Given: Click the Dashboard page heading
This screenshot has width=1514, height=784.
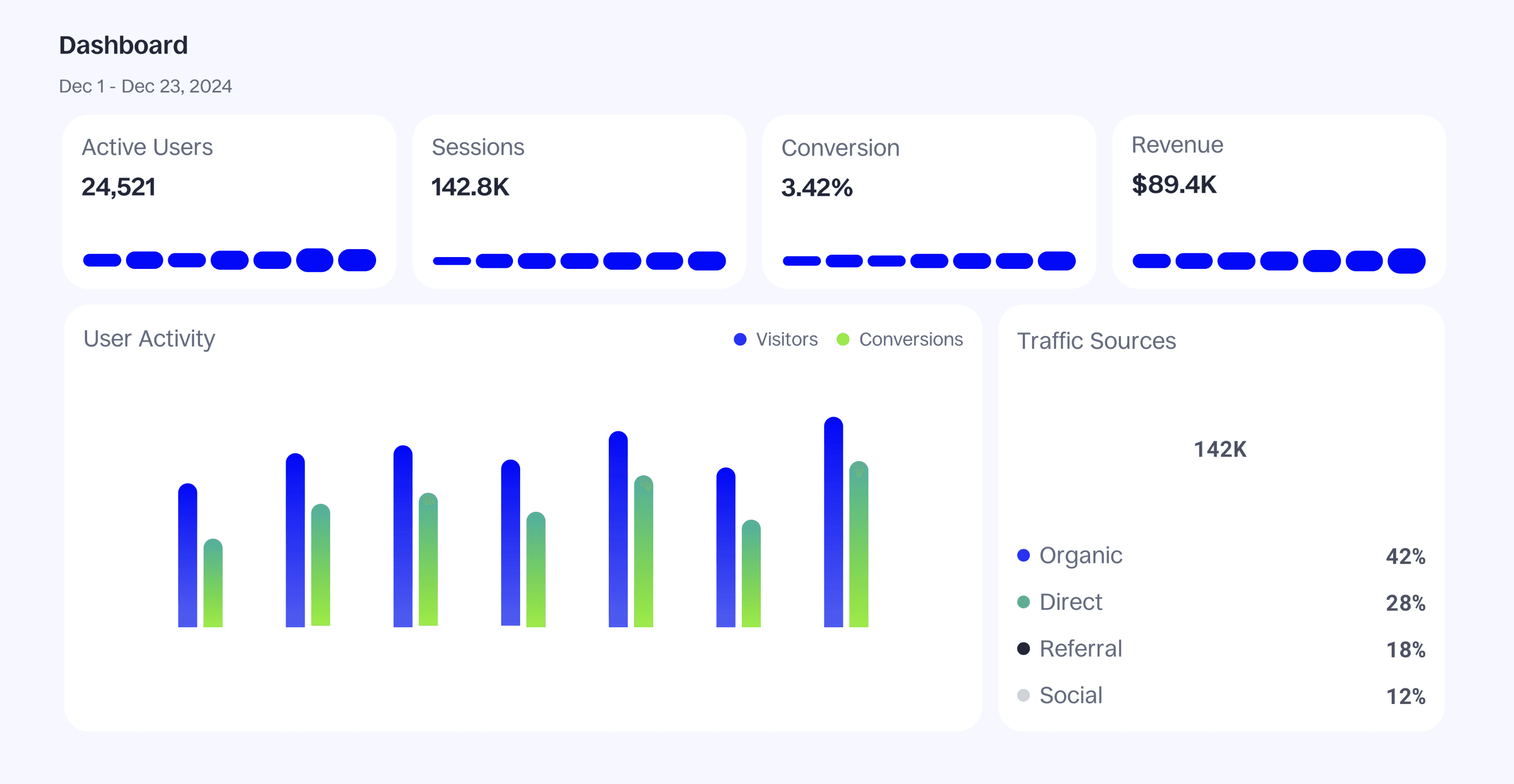Looking at the screenshot, I should pos(124,45).
